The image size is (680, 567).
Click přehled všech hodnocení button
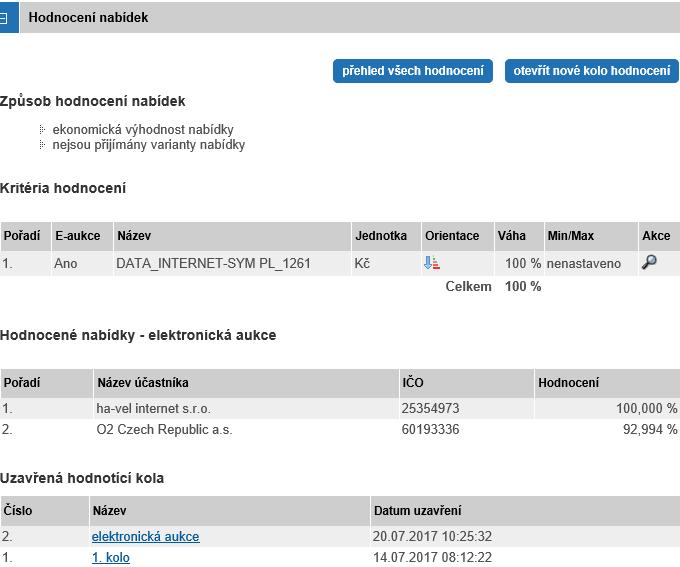pos(412,71)
